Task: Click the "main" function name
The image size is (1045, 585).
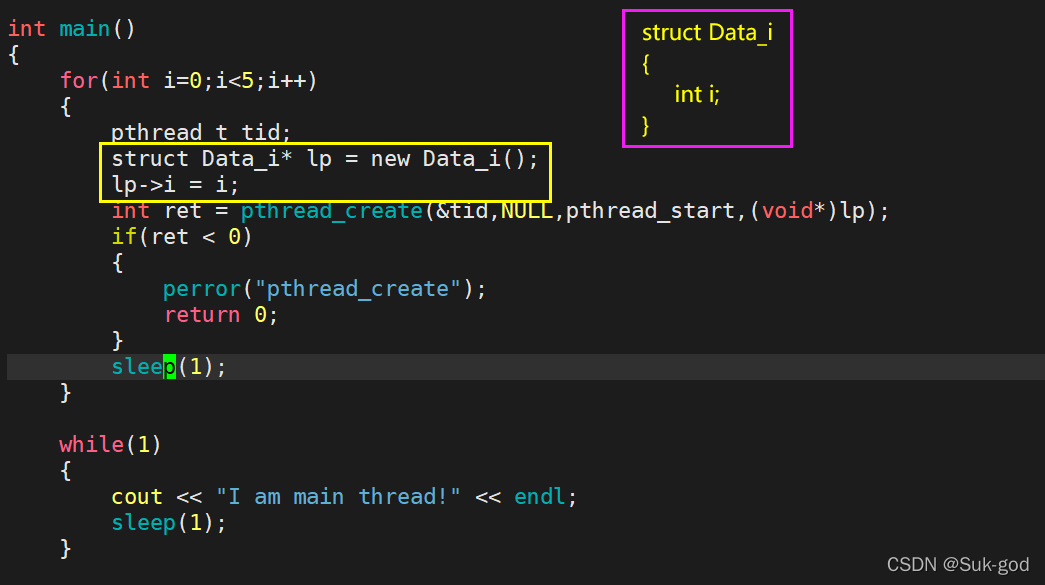Action: 85,29
